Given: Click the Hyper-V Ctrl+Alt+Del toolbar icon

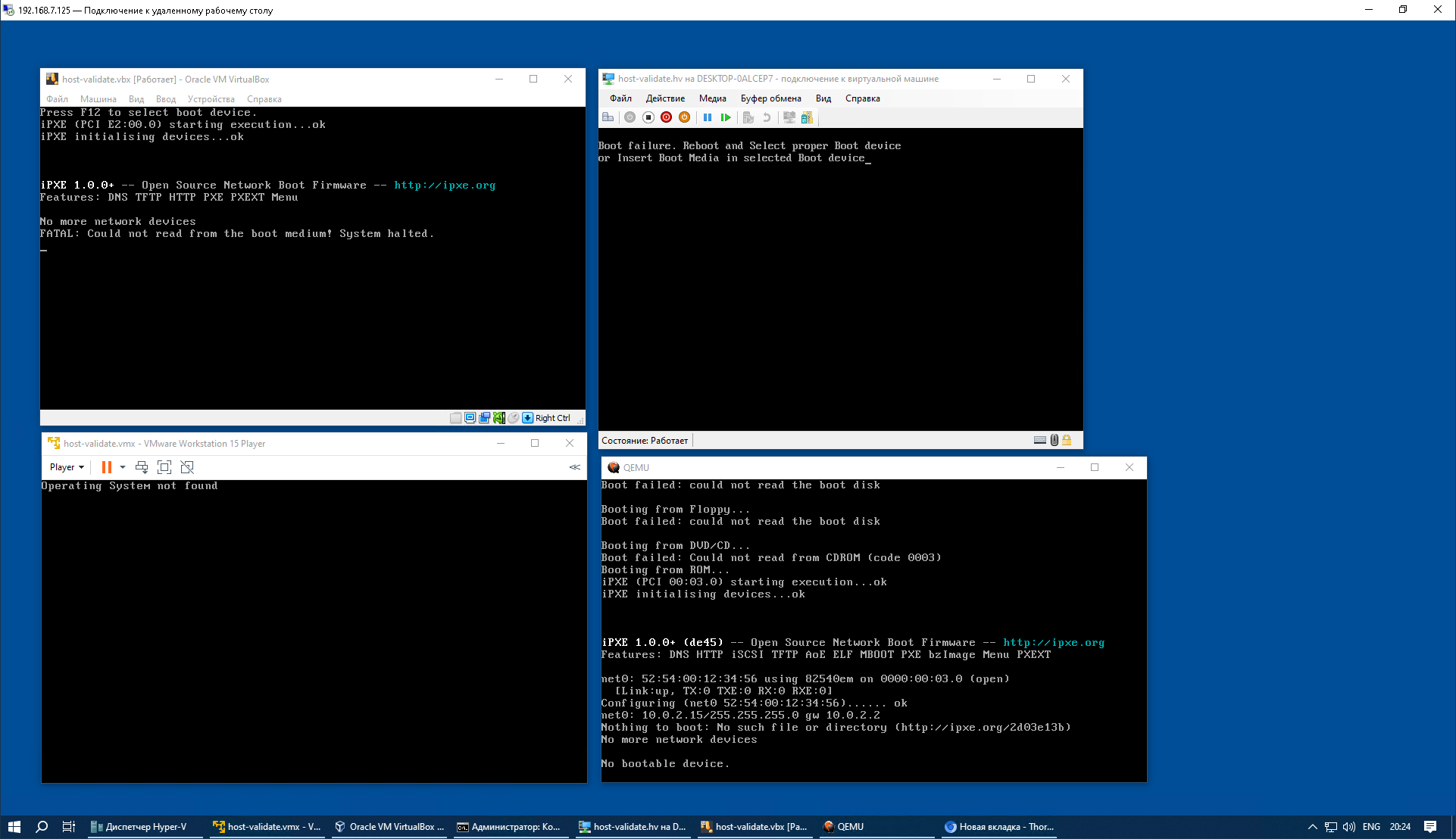Looking at the screenshot, I should point(608,117).
